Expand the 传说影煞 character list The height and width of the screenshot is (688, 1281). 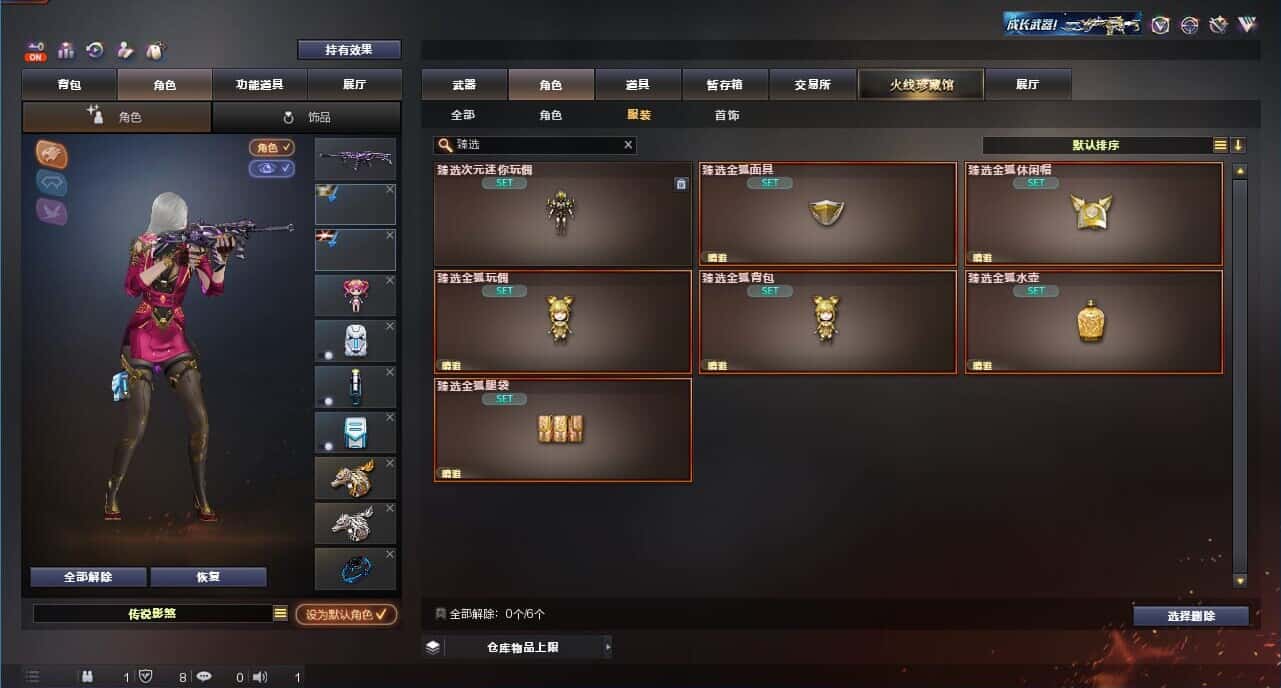(x=280, y=614)
